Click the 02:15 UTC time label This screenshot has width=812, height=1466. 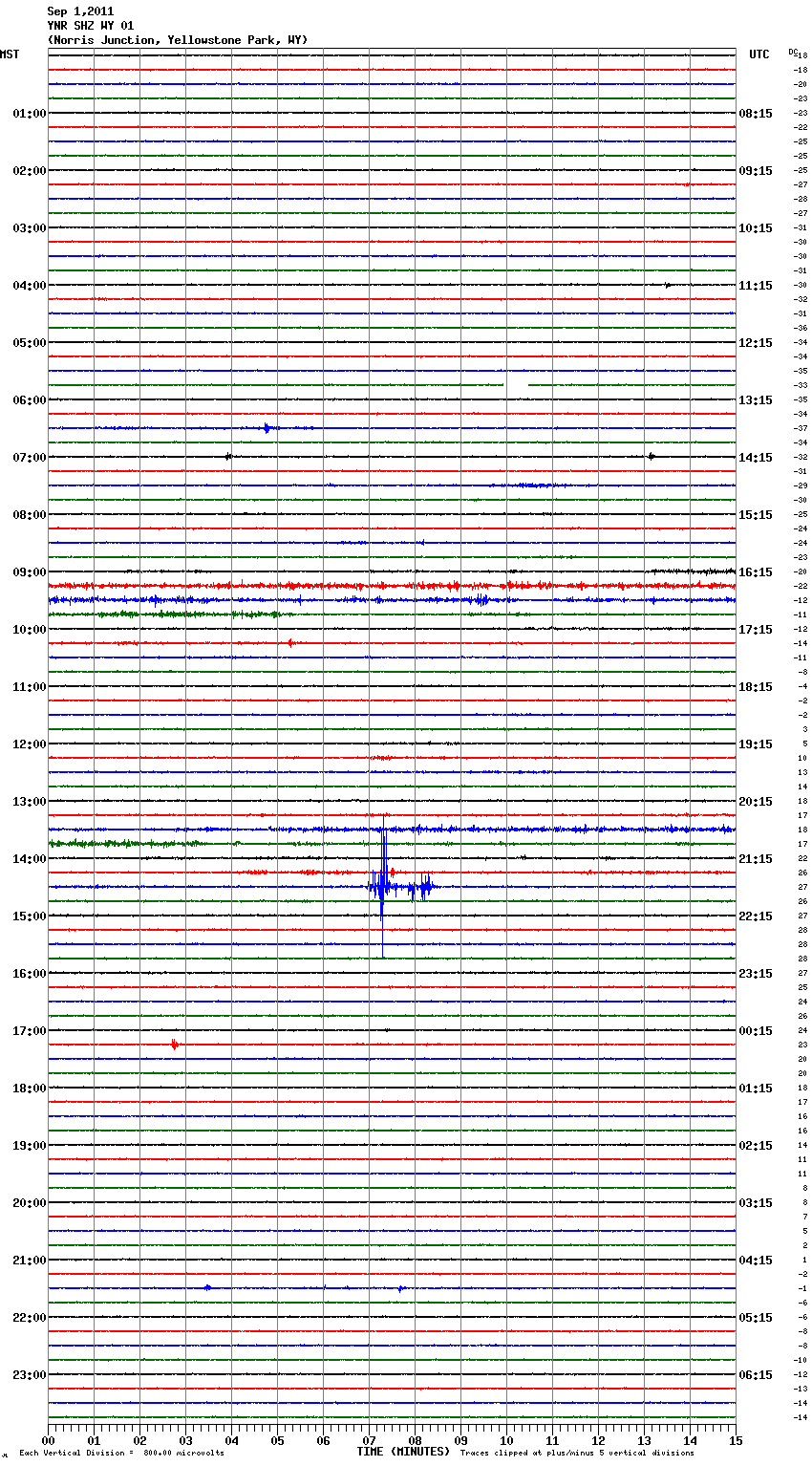(x=756, y=1146)
